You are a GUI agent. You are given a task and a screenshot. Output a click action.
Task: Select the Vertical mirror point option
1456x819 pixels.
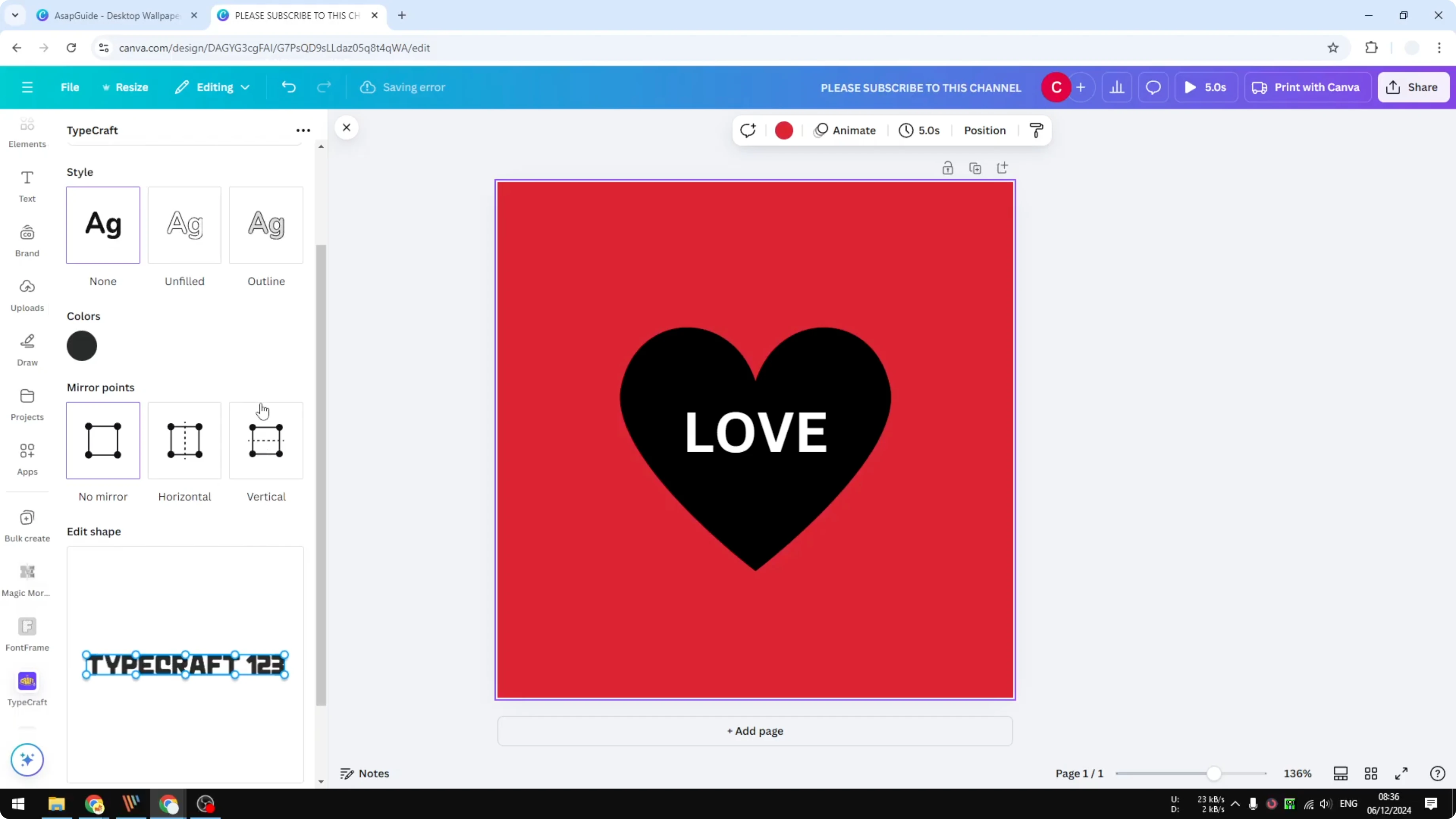click(265, 441)
